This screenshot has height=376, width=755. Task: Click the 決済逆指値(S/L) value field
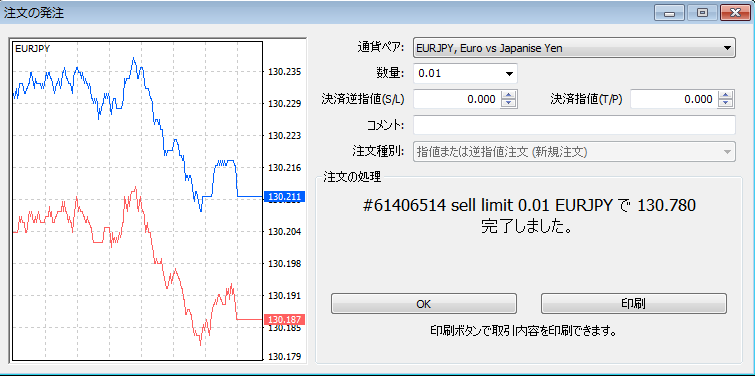pyautogui.click(x=457, y=99)
